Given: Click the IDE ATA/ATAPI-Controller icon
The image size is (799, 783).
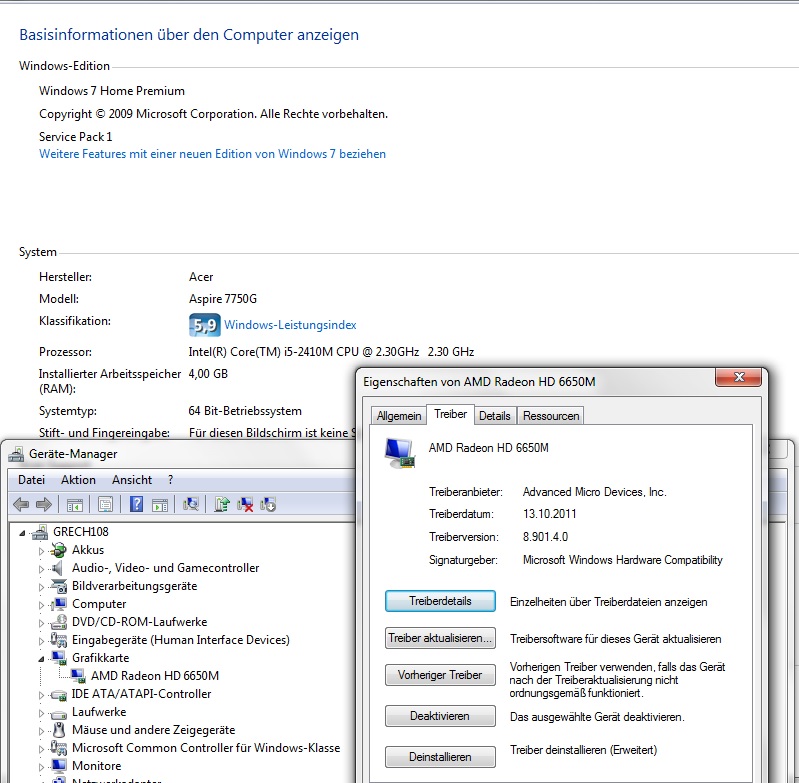Looking at the screenshot, I should tap(59, 694).
